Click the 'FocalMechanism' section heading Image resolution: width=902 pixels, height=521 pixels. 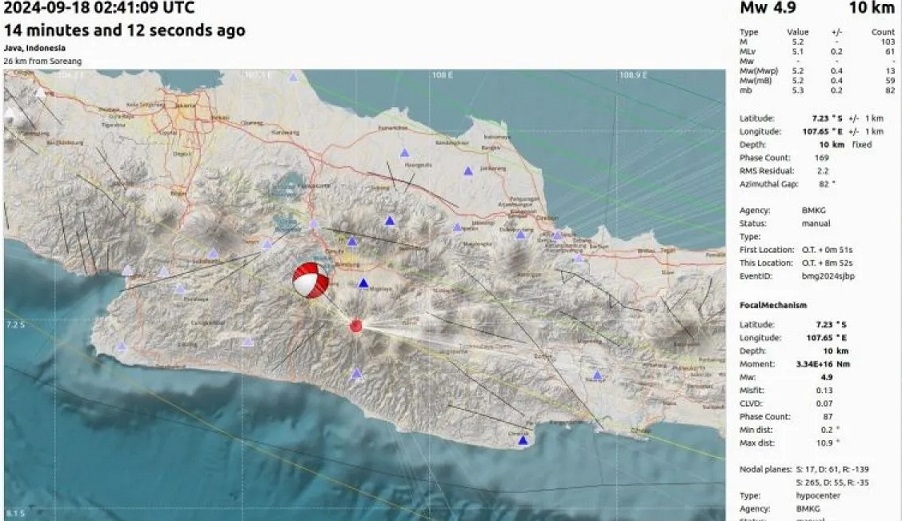tap(773, 305)
